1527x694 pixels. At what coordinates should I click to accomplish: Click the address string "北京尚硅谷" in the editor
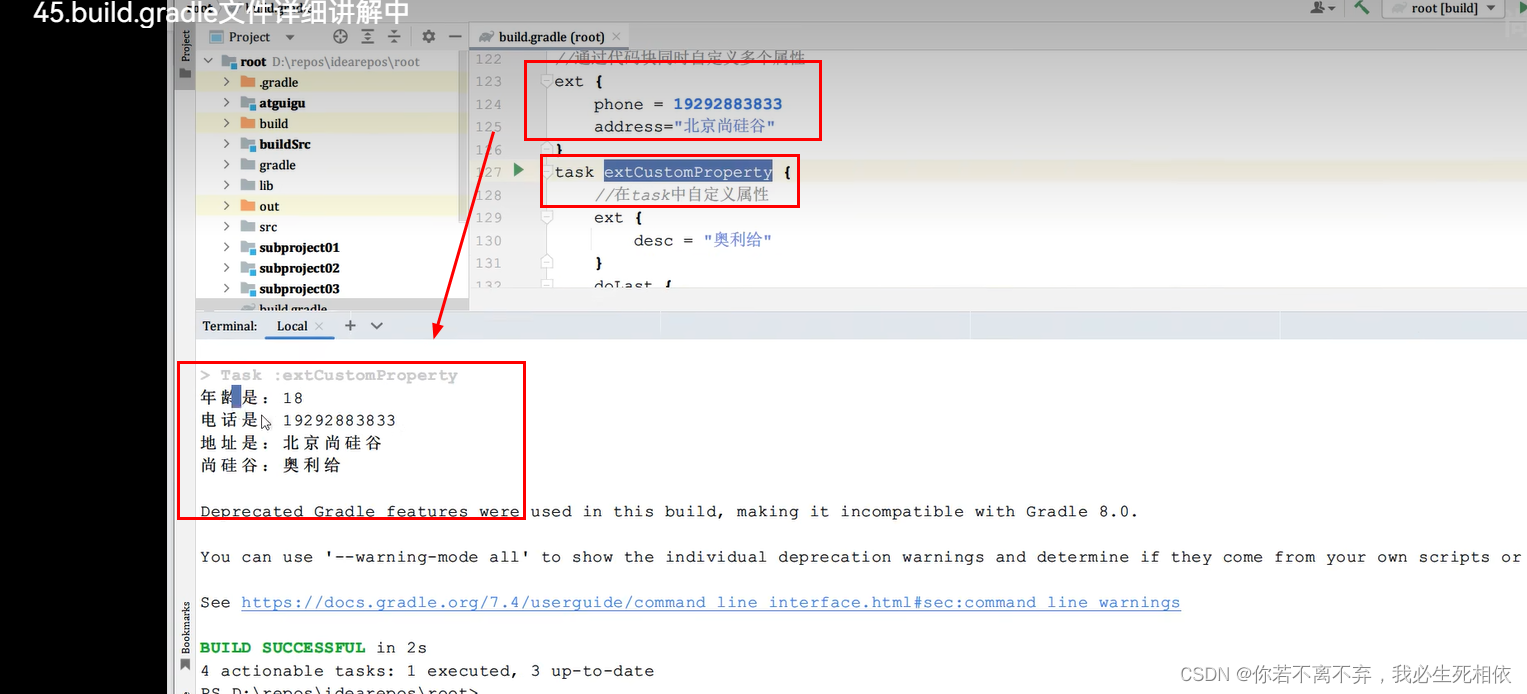(x=724, y=127)
